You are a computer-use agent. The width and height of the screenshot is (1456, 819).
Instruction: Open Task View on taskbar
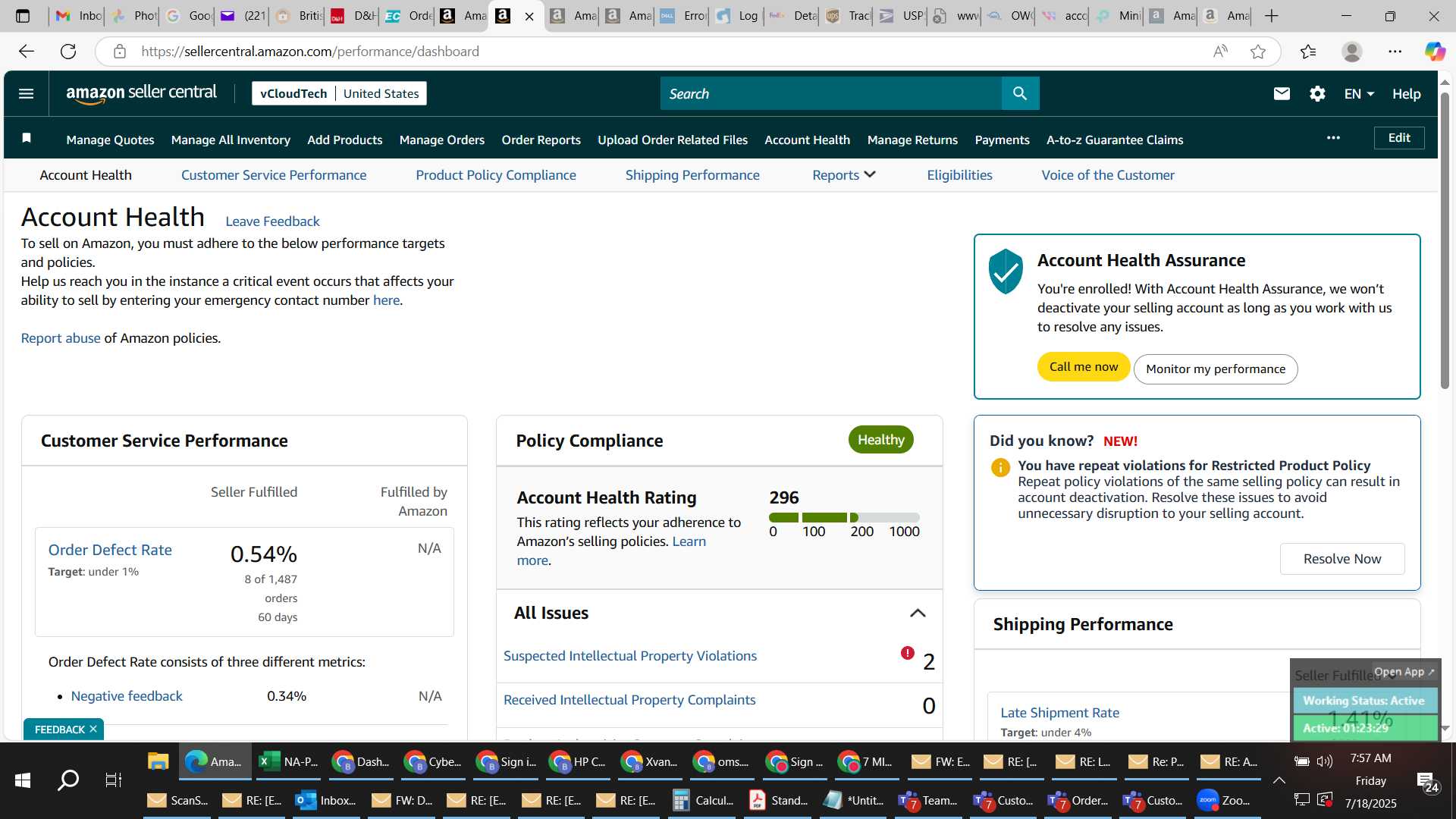[114, 780]
